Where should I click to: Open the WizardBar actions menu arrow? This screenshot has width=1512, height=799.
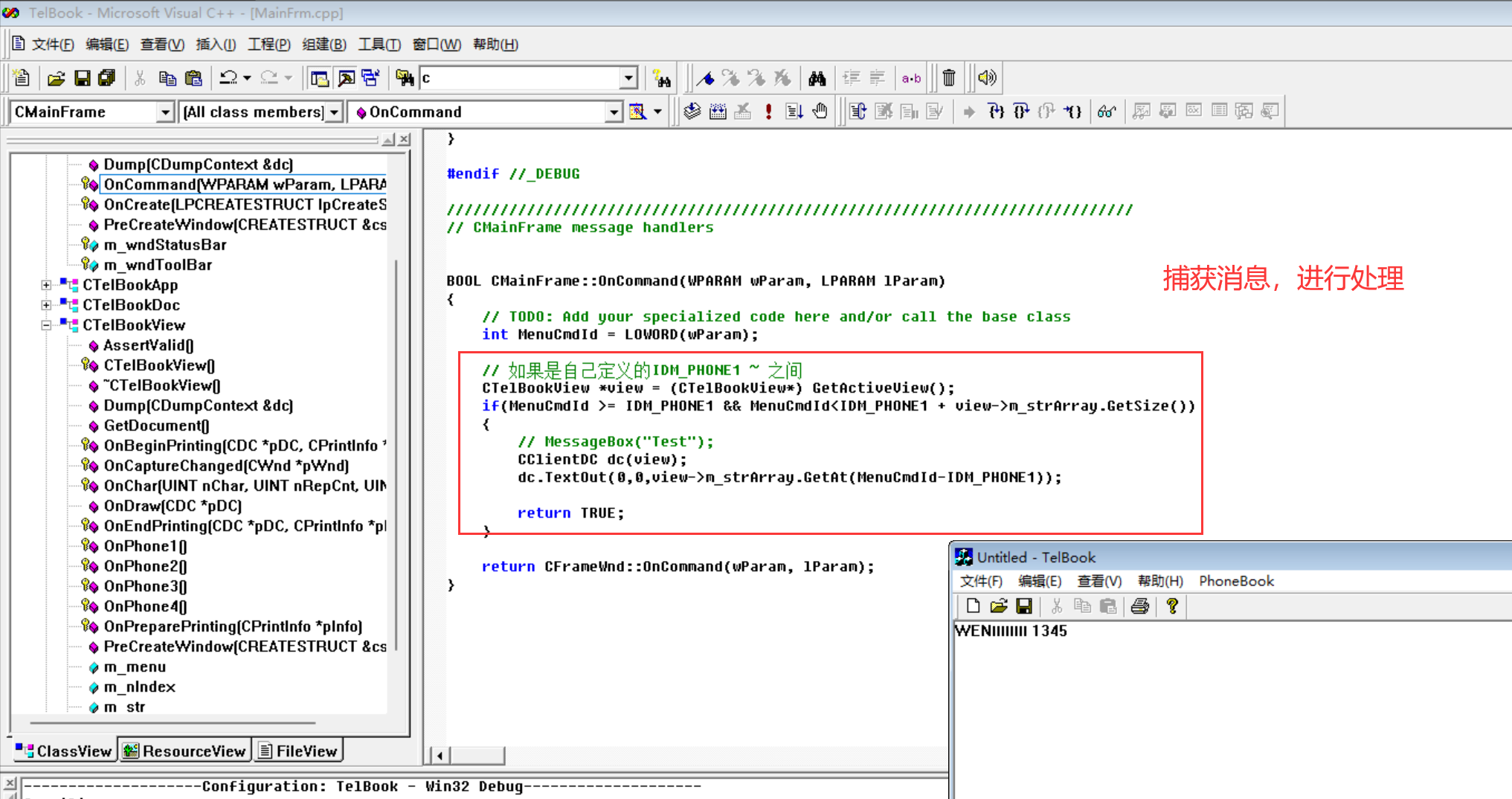657,112
